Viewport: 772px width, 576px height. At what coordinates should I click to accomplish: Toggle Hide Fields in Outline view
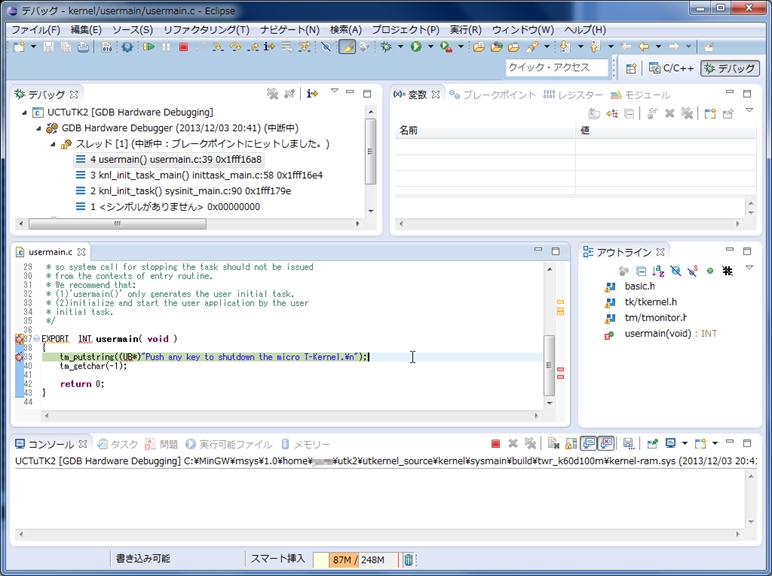(676, 271)
